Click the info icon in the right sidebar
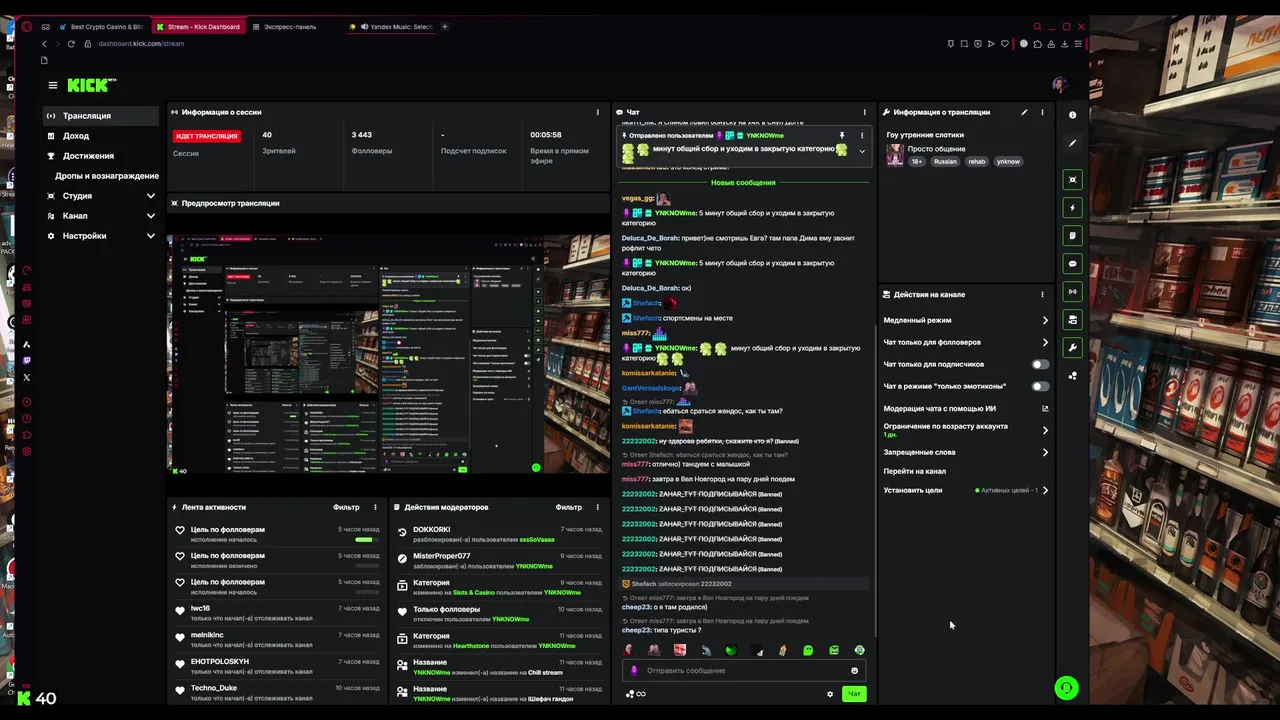 [x=1072, y=115]
